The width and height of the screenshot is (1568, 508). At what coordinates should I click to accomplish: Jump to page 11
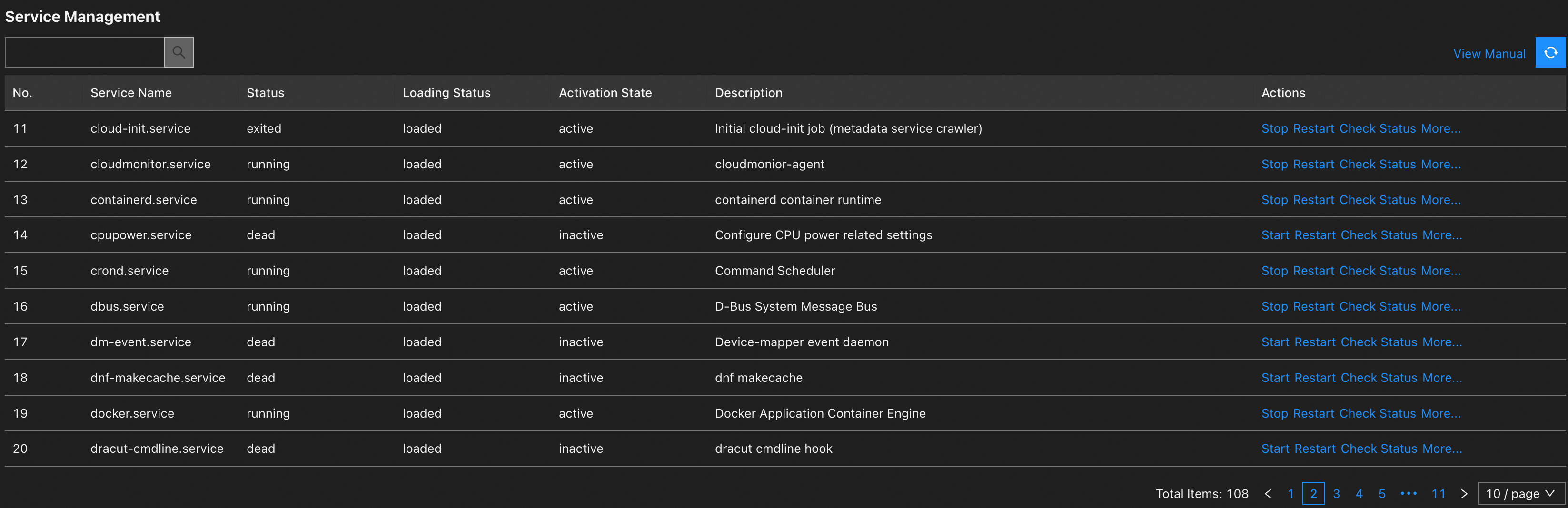(1438, 493)
